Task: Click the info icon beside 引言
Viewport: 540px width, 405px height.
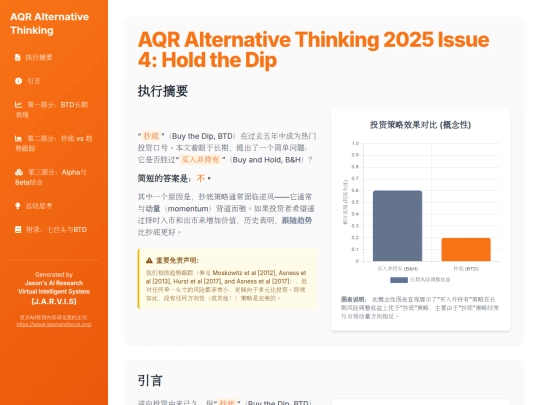Action: click(18, 81)
